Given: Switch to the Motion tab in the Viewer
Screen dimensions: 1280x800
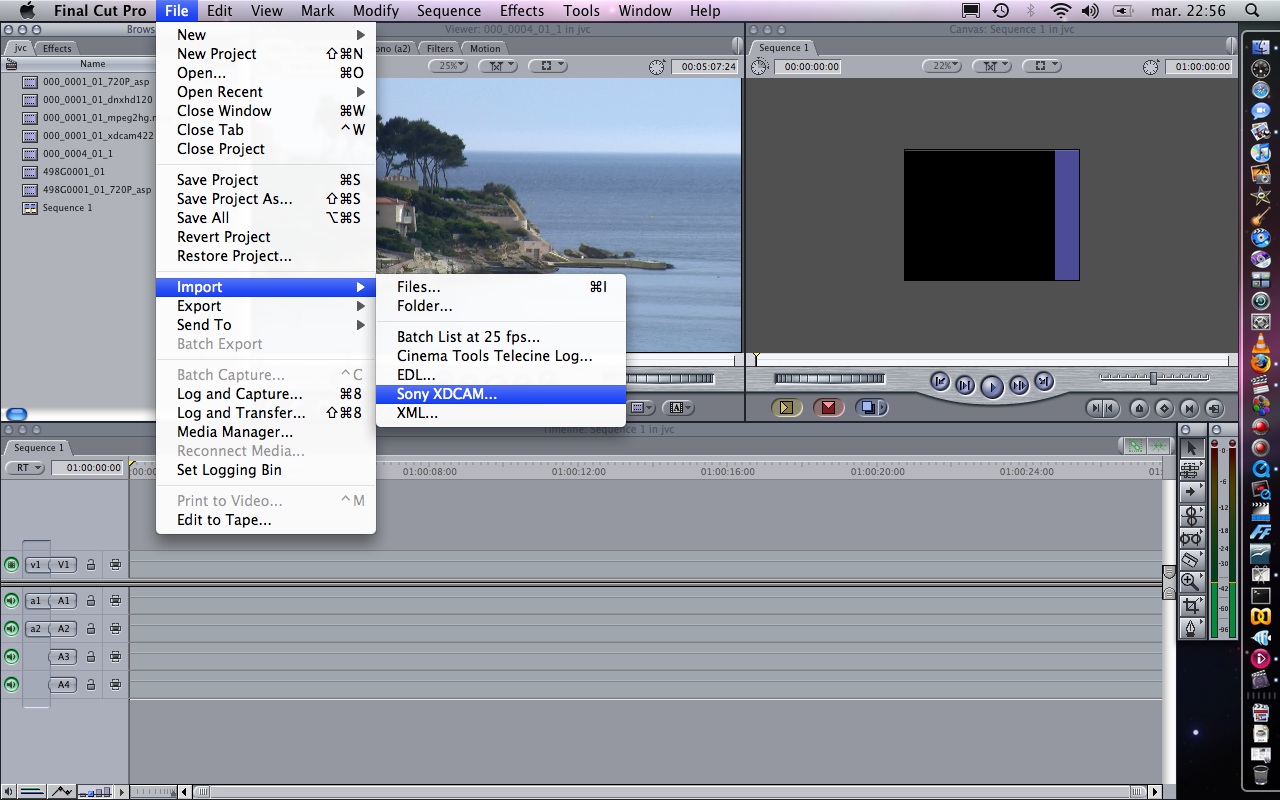Looking at the screenshot, I should [485, 48].
